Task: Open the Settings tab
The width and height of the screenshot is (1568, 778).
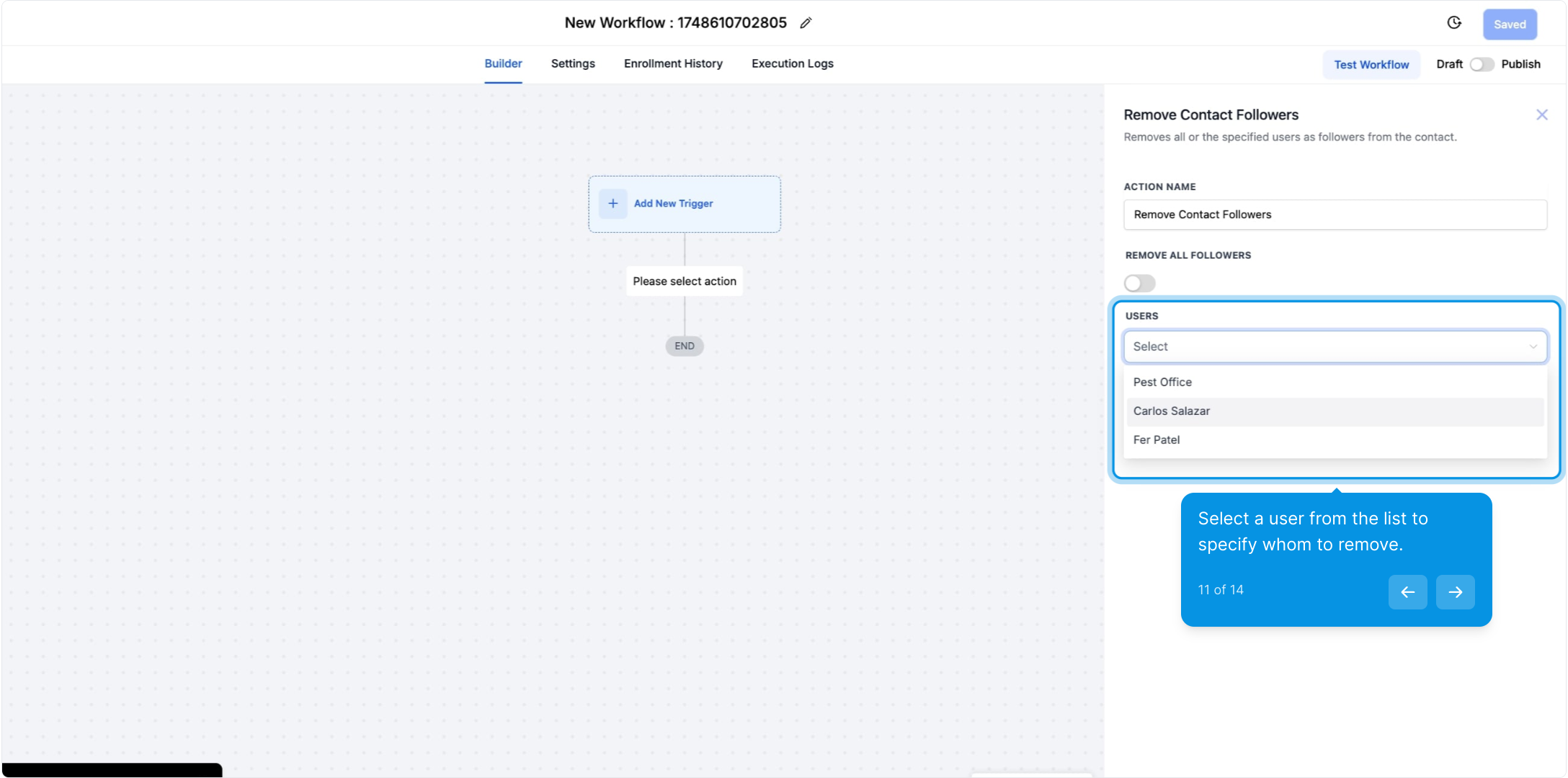Action: (x=573, y=63)
